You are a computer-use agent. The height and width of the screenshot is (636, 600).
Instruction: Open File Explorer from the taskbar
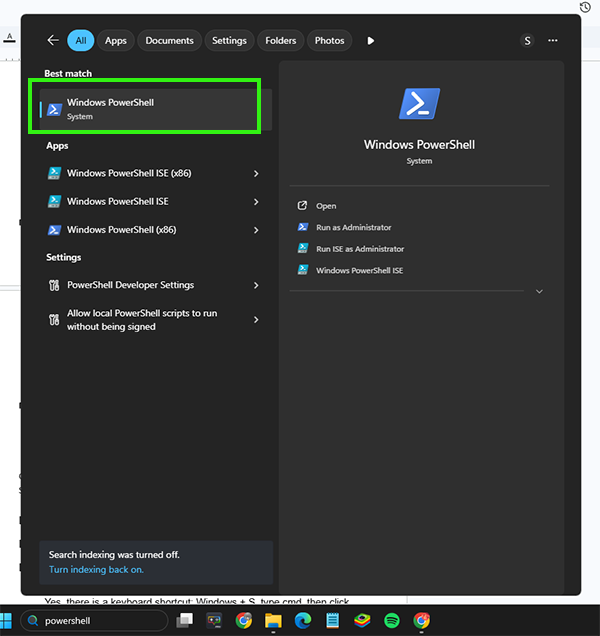coord(273,621)
